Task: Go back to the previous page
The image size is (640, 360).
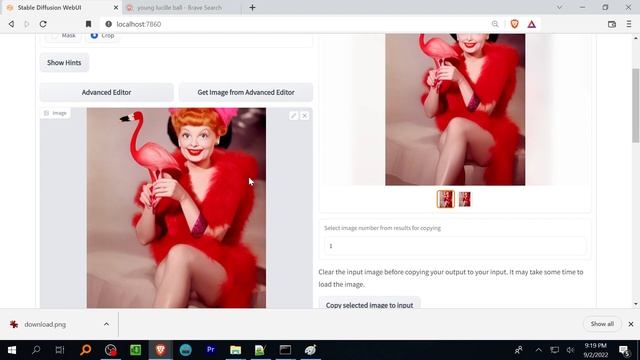Action: point(11,24)
